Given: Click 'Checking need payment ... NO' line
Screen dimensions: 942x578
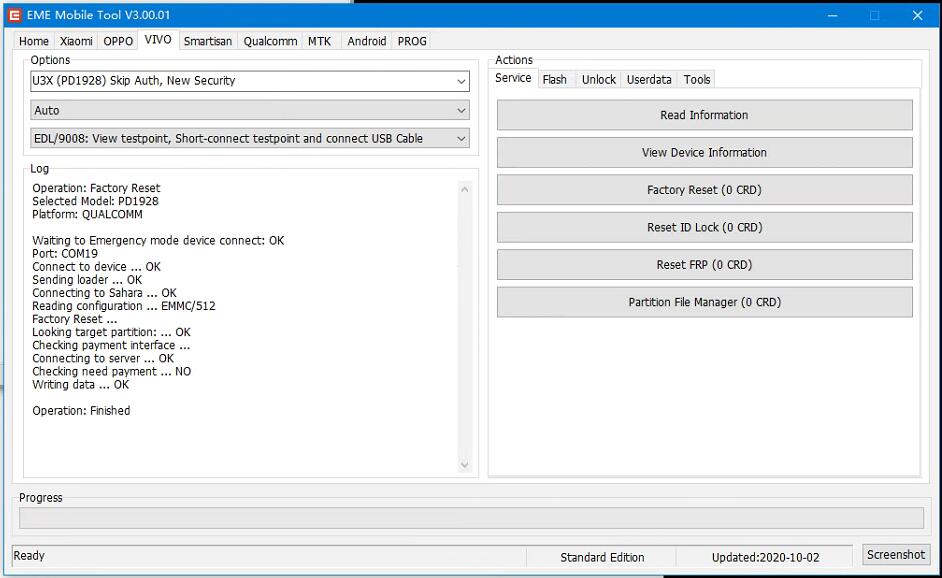Looking at the screenshot, I should tap(112, 371).
